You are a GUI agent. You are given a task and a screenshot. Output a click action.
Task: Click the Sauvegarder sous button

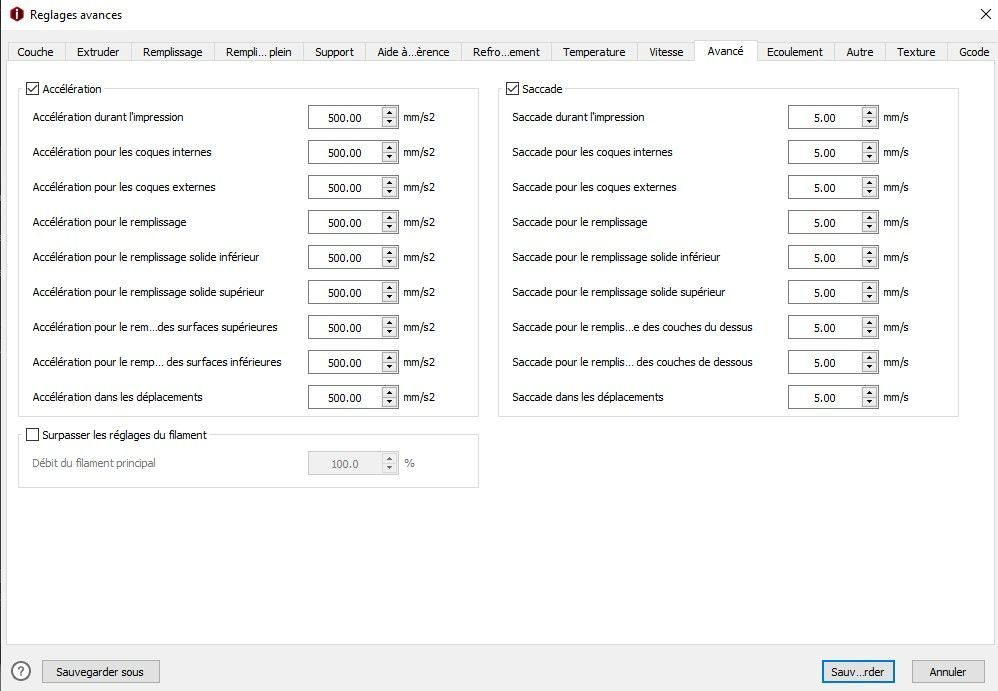(101, 671)
